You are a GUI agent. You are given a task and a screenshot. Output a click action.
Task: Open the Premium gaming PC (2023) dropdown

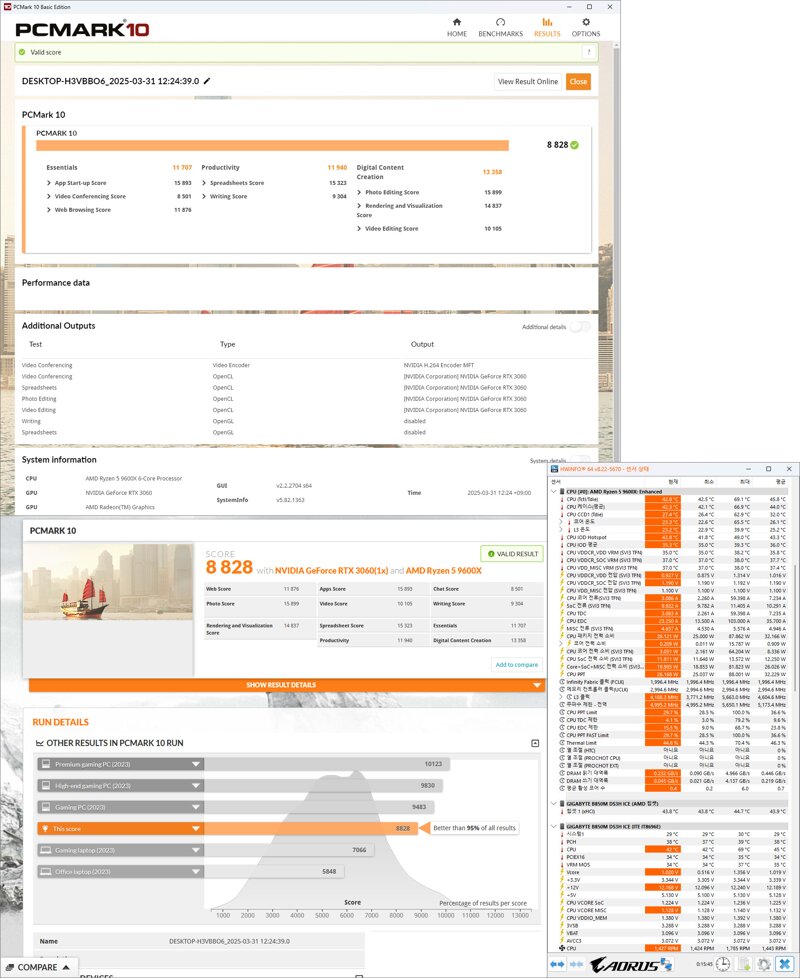point(196,764)
